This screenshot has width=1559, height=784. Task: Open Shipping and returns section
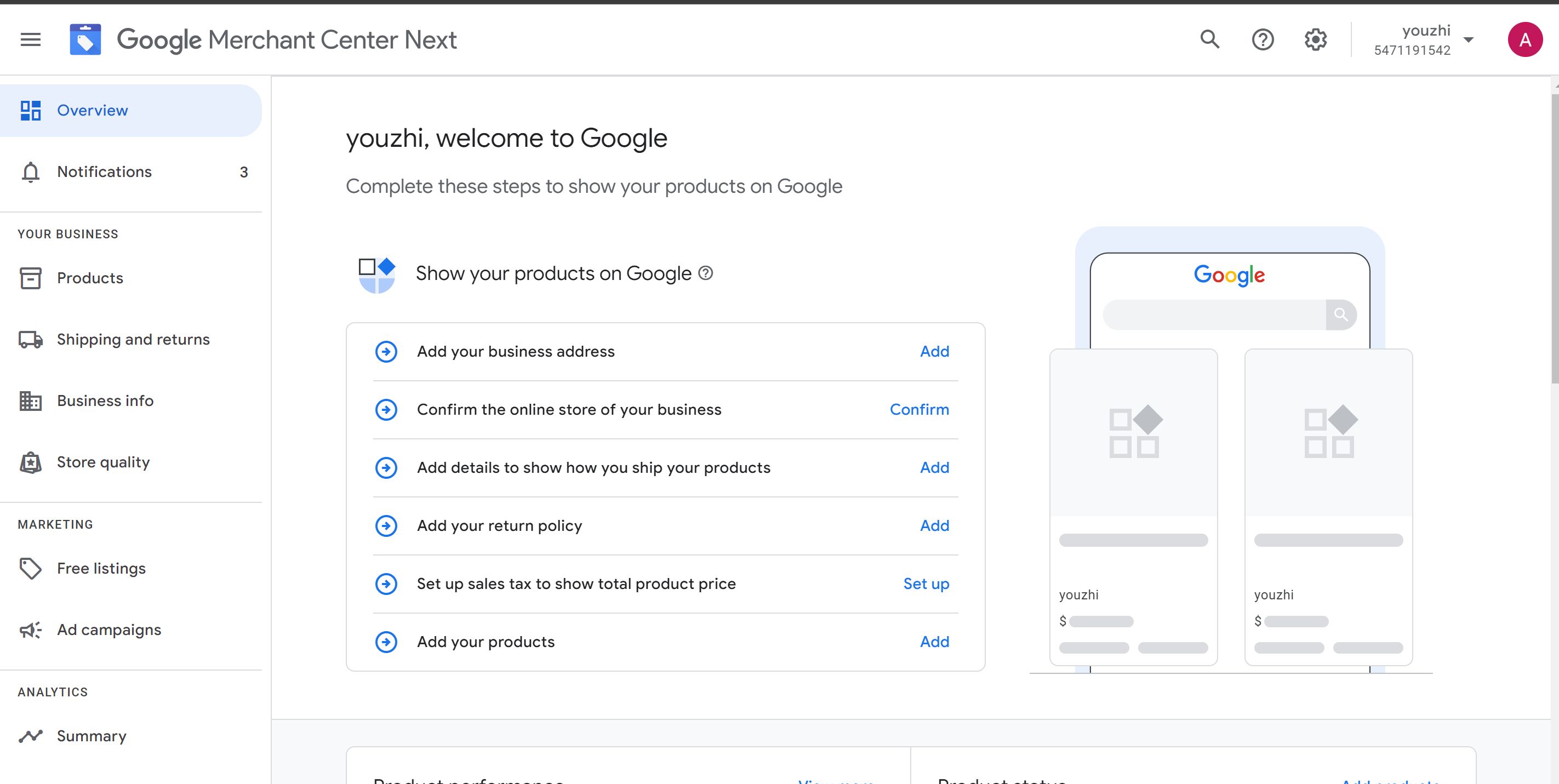click(x=131, y=339)
